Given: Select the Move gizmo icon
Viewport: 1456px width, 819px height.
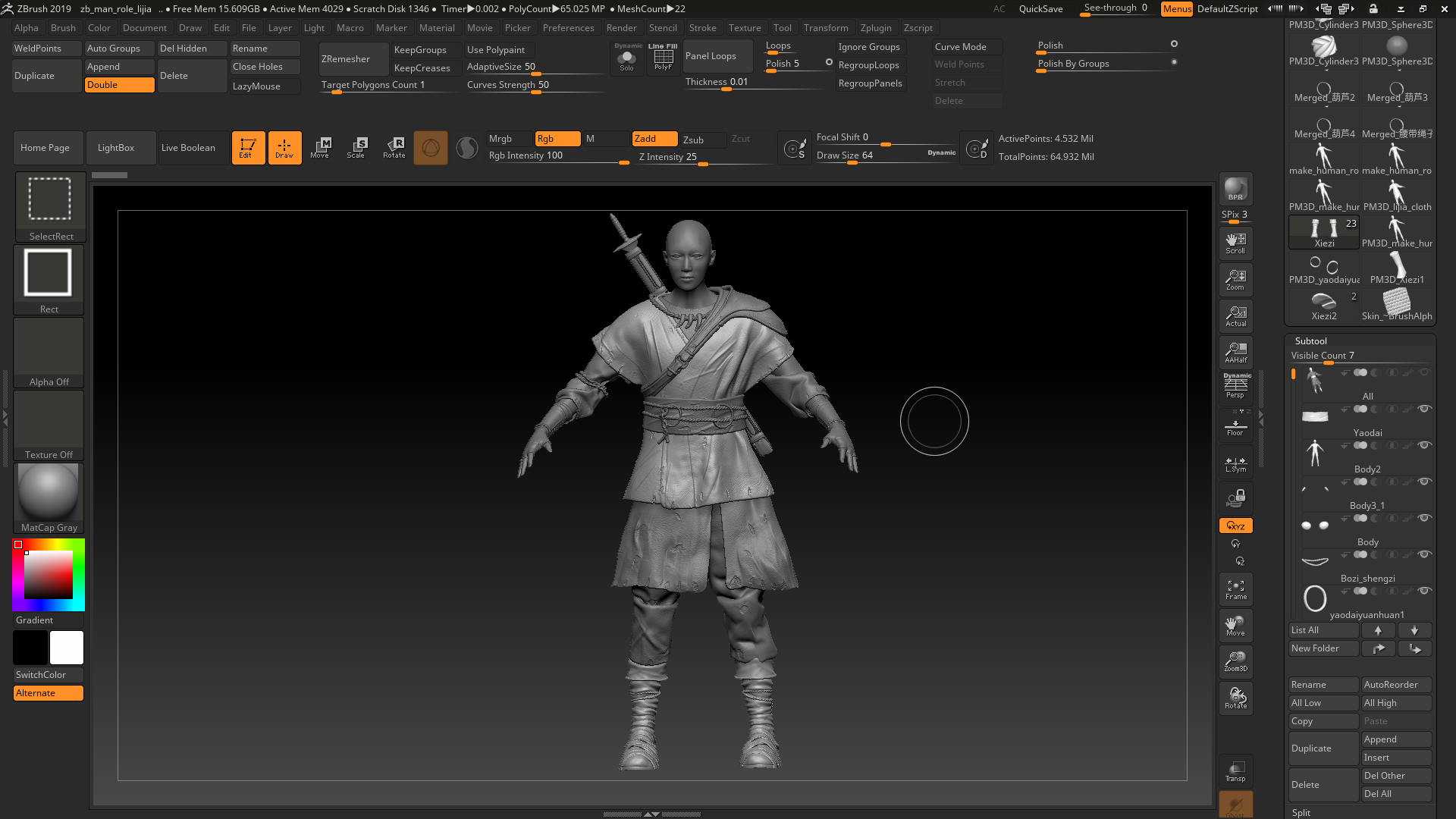Looking at the screenshot, I should (x=320, y=147).
